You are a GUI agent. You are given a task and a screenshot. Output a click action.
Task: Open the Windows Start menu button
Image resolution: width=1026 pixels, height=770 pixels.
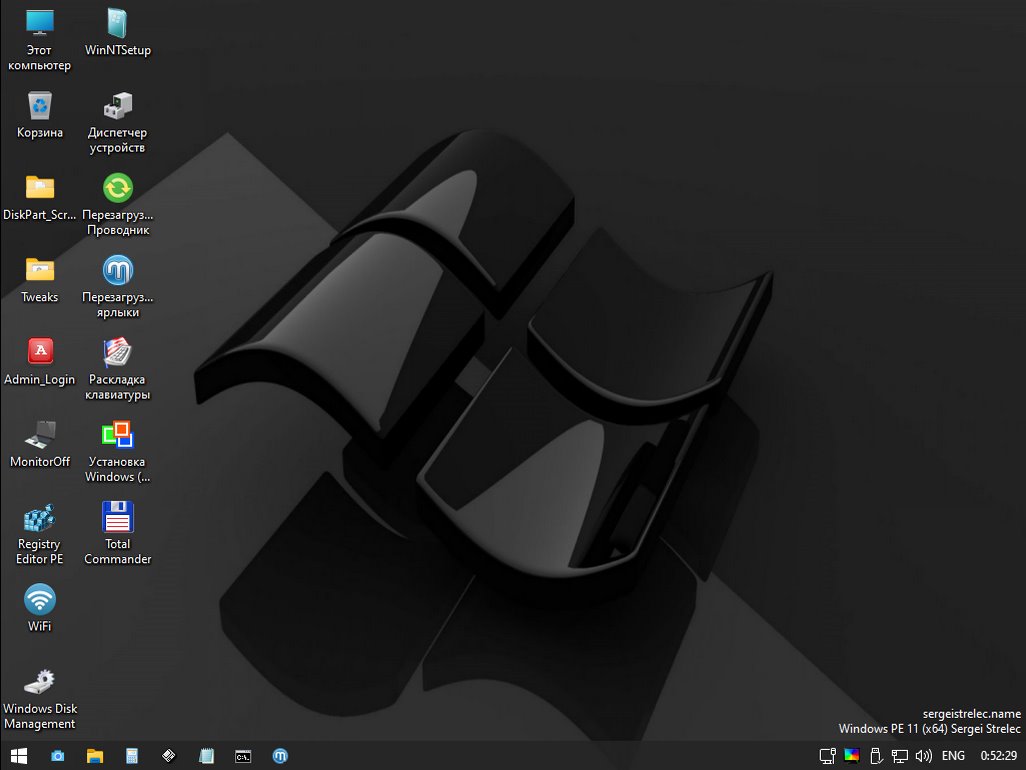(19, 756)
